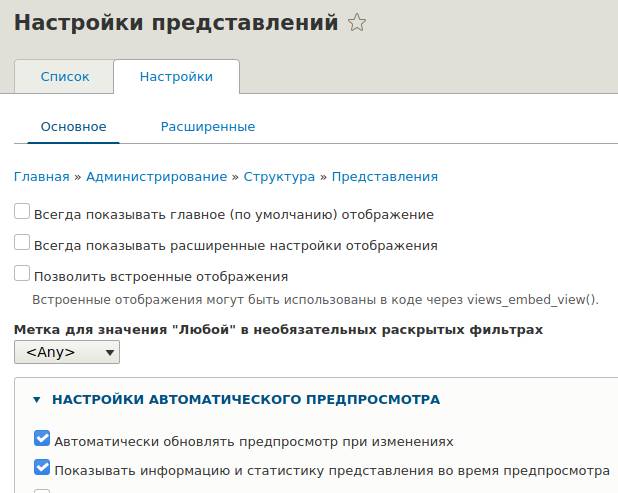Image resolution: width=618 pixels, height=493 pixels.
Task: Open the Структура breadcrumb link
Action: coord(279,177)
